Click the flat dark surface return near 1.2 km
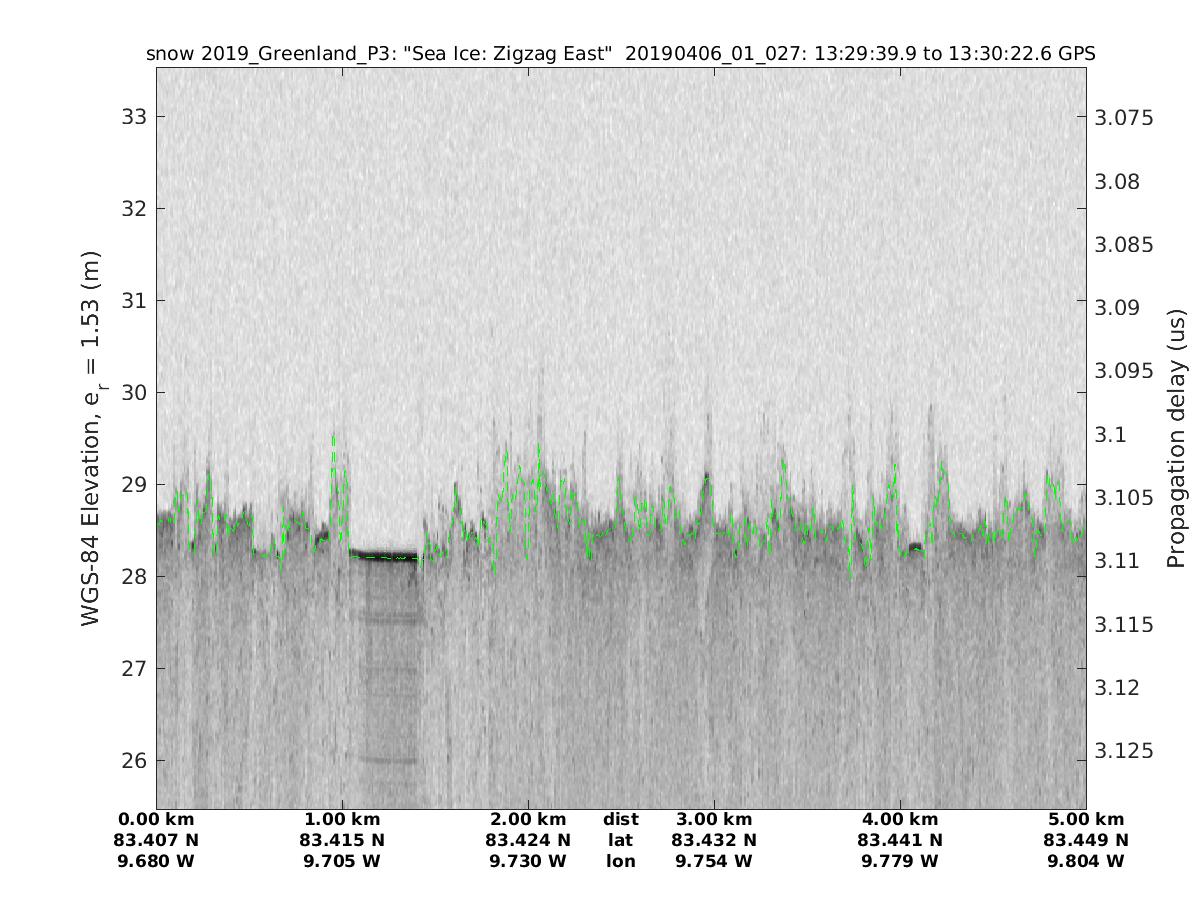 coord(384,555)
